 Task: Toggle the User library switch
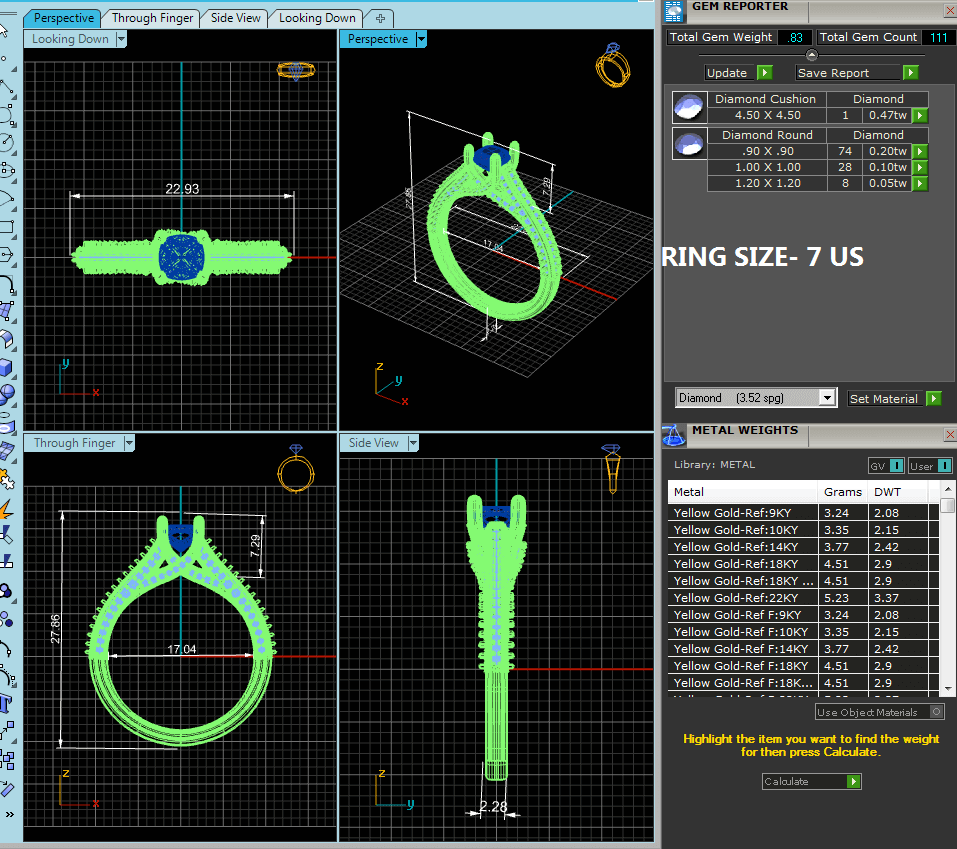[x=930, y=466]
